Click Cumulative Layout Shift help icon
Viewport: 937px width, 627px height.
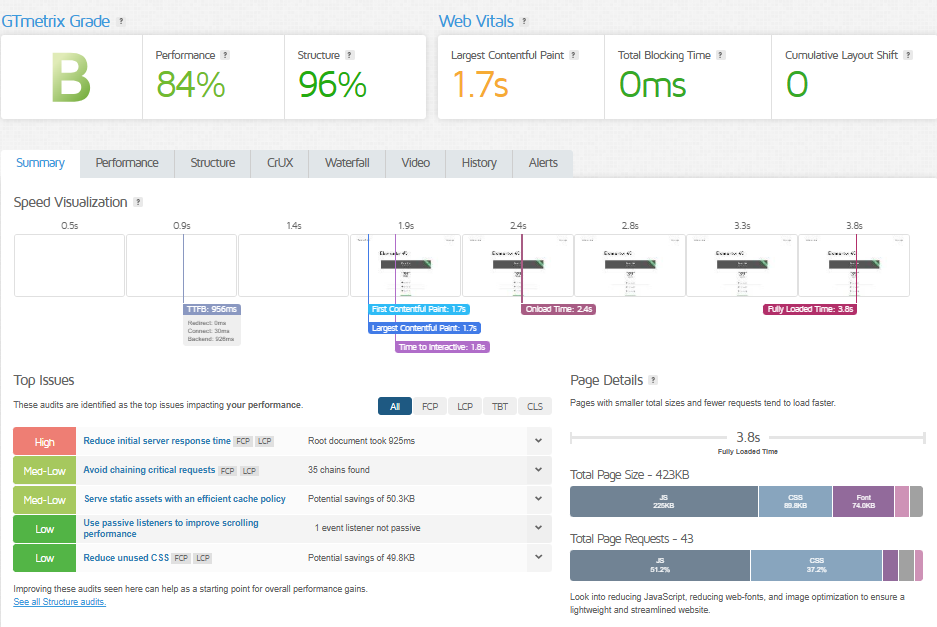(x=908, y=56)
